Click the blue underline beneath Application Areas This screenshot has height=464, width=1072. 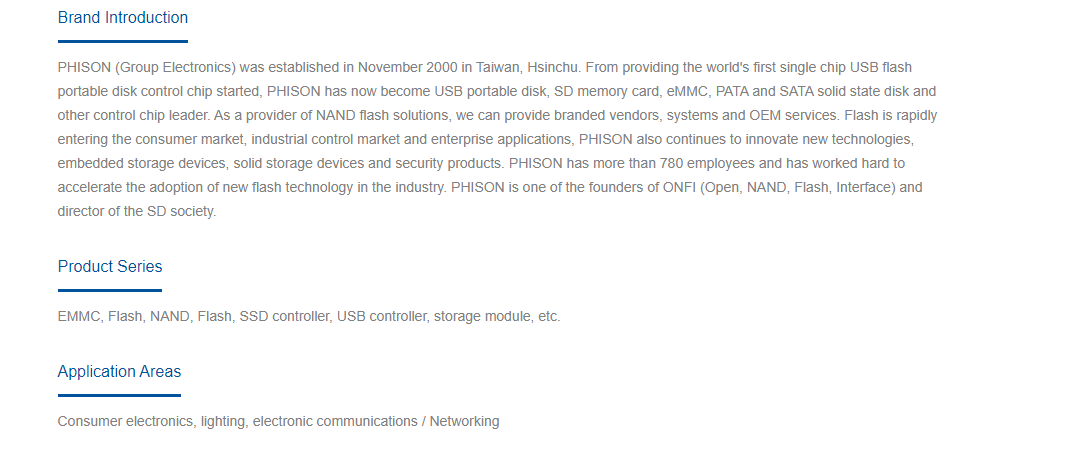click(119, 395)
